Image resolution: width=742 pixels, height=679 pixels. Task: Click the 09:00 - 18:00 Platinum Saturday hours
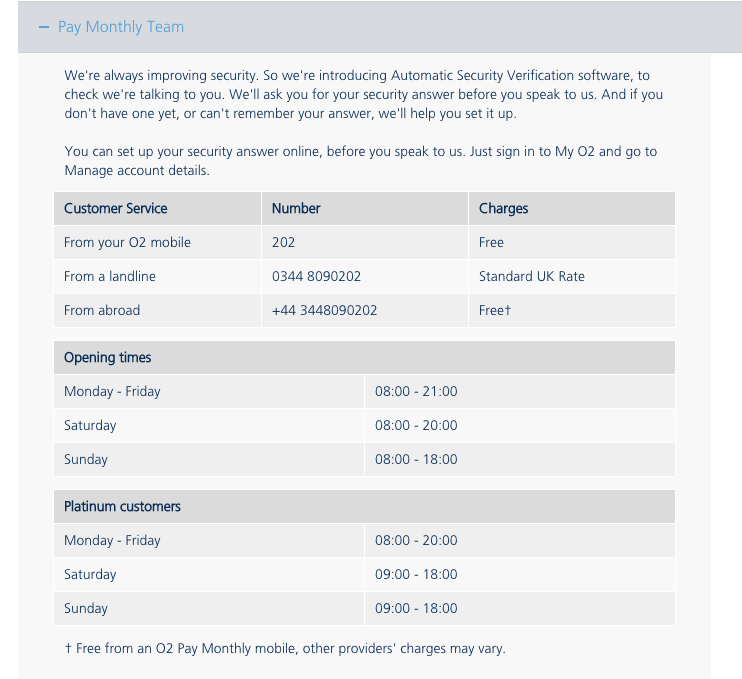point(416,574)
